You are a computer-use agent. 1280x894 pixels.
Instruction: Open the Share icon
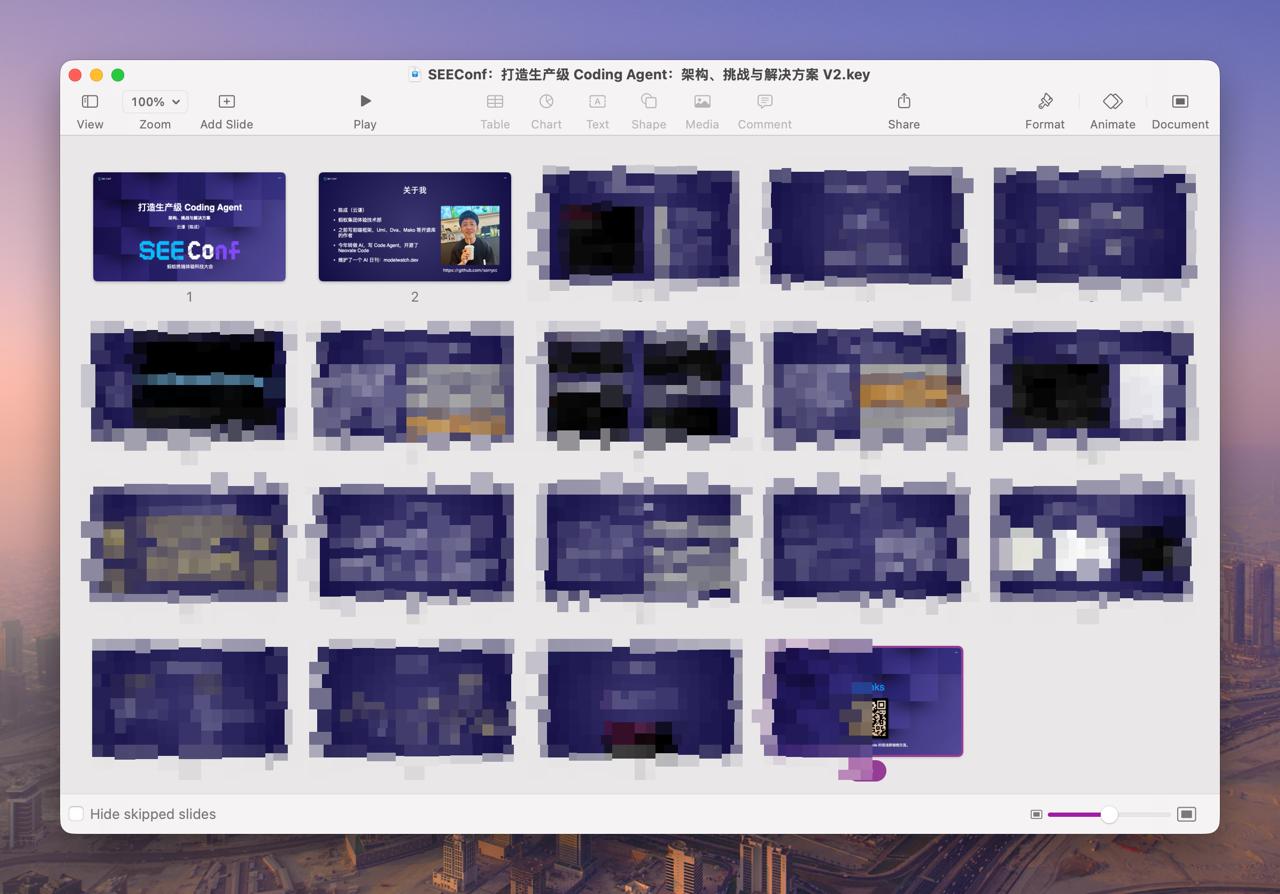point(903,101)
